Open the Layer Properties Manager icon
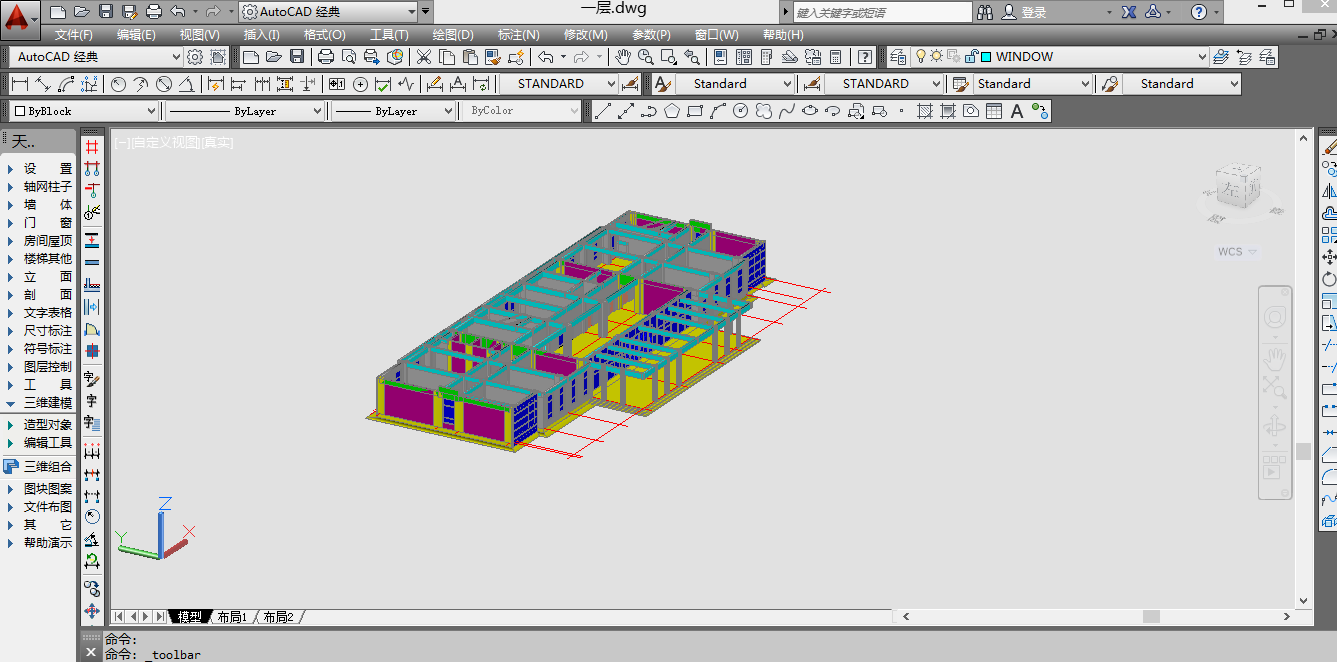Image resolution: width=1337 pixels, height=662 pixels. point(898,57)
